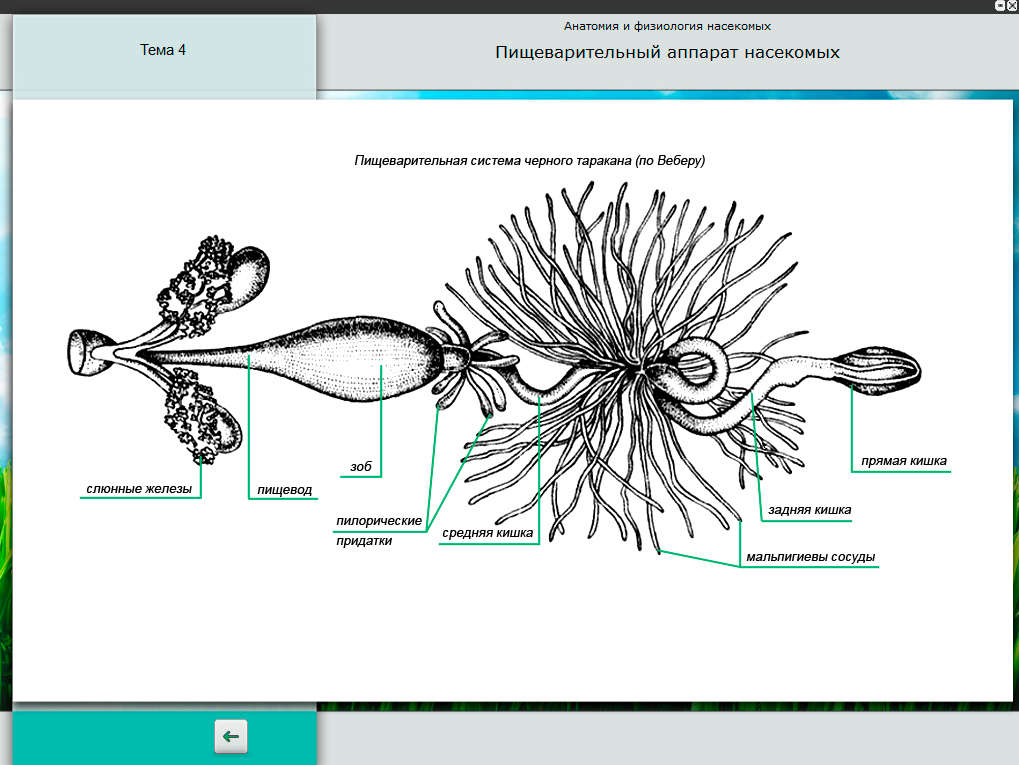The image size is (1019, 765).
Task: Click the 'слюнные железы' label
Action: click(x=139, y=489)
